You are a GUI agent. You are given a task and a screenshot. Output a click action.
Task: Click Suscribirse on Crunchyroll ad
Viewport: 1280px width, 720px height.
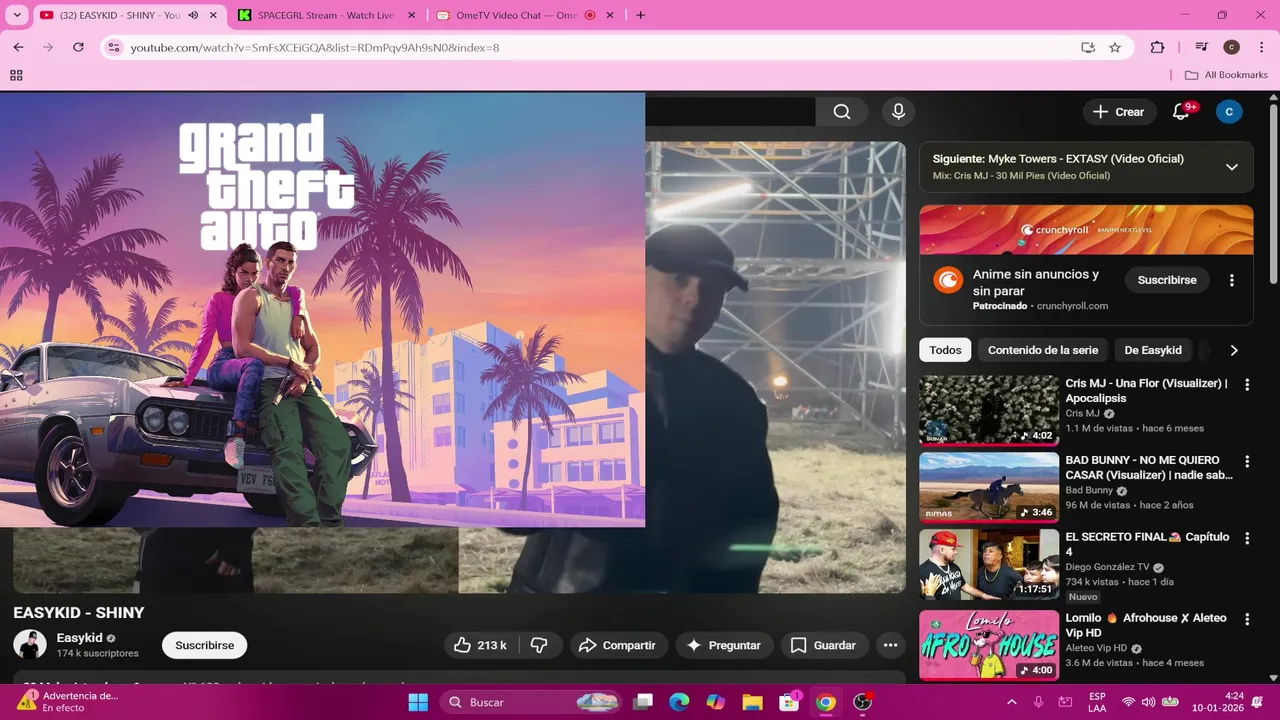[1167, 280]
